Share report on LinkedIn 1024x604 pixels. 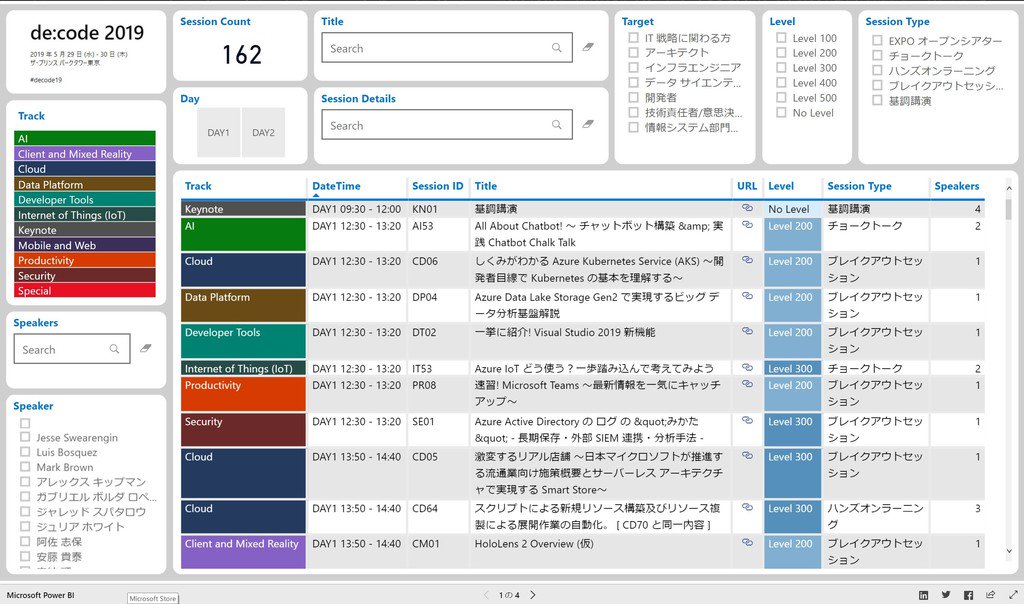coord(923,594)
